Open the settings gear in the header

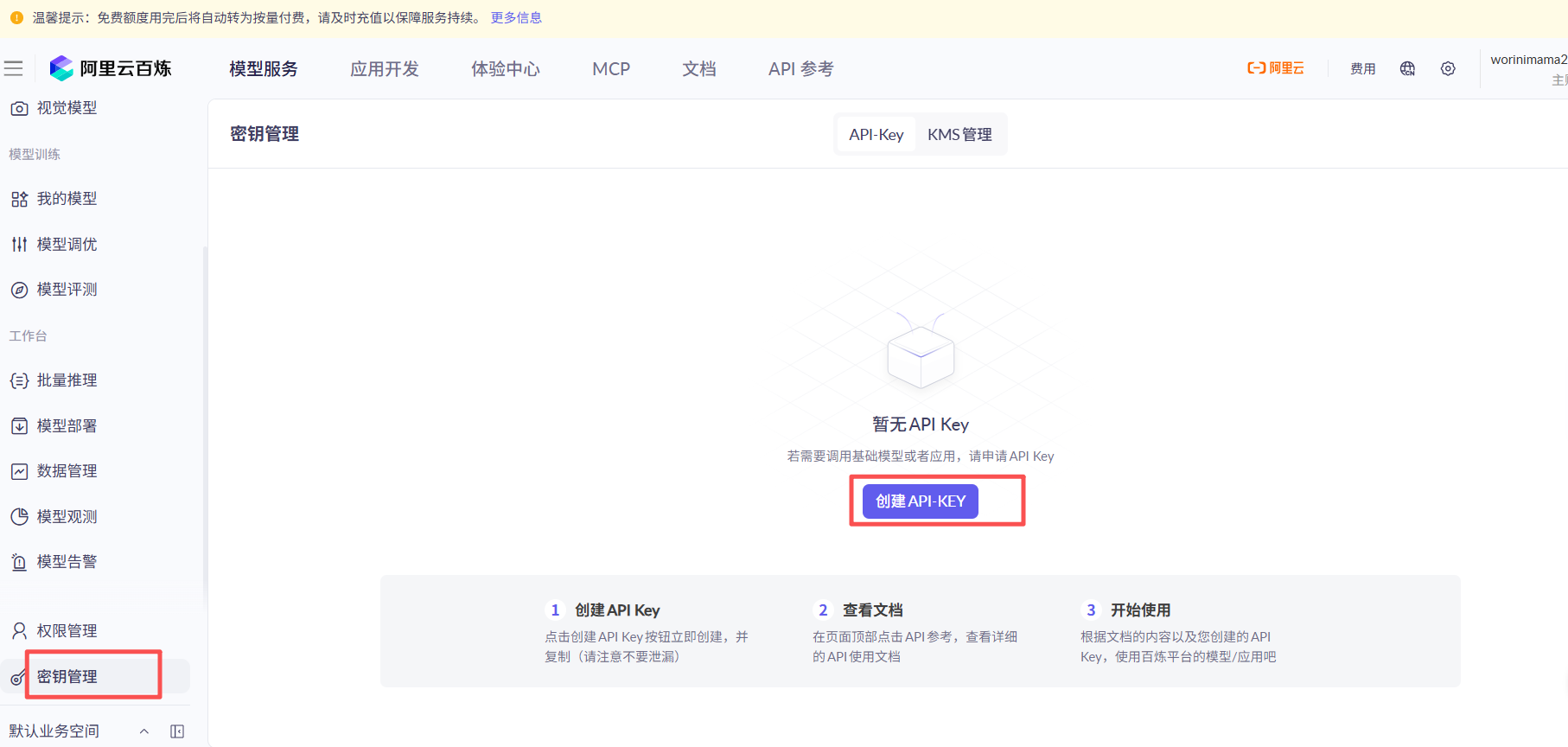1448,68
